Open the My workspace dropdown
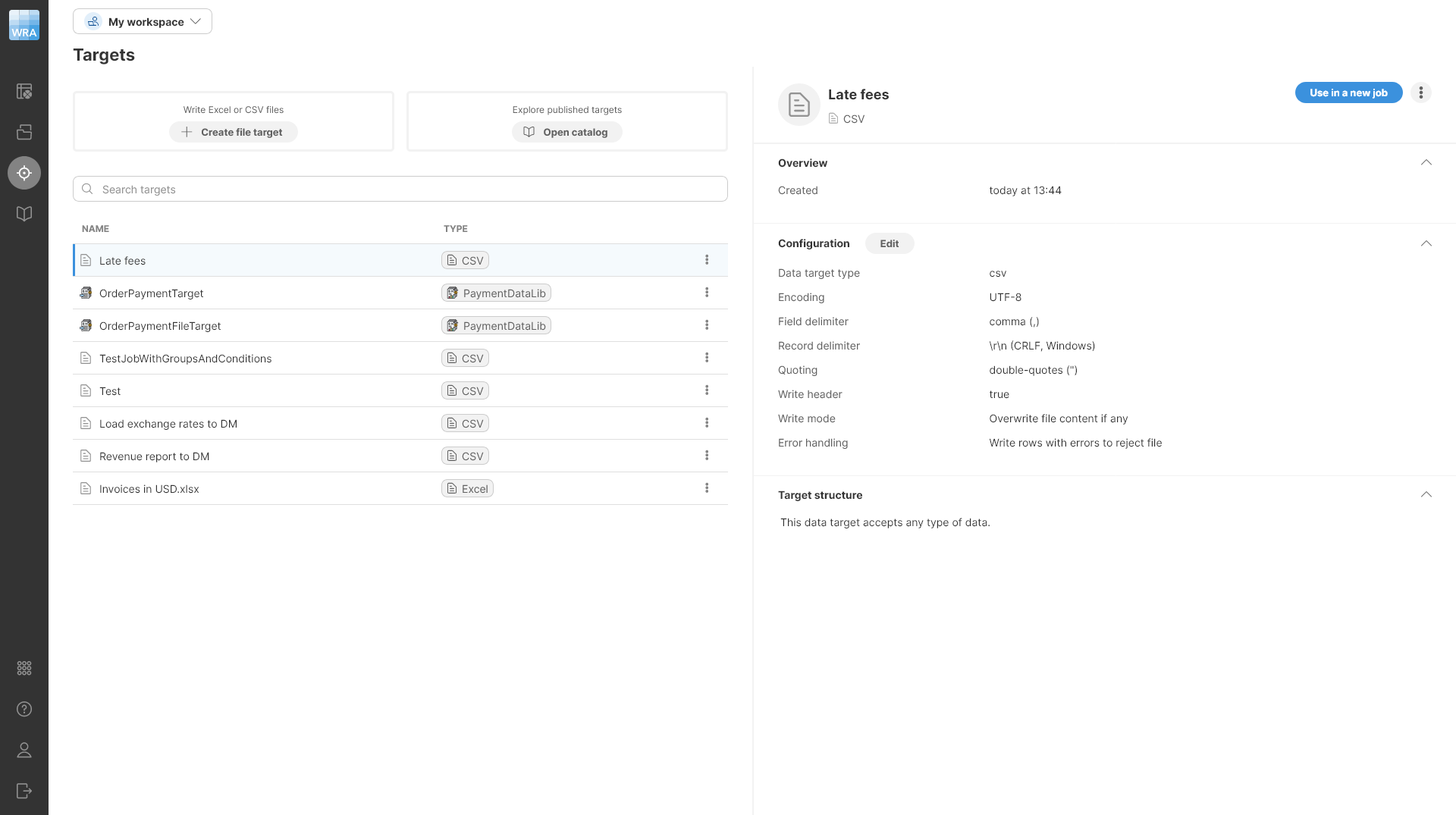The height and width of the screenshot is (815, 1456). (x=143, y=21)
